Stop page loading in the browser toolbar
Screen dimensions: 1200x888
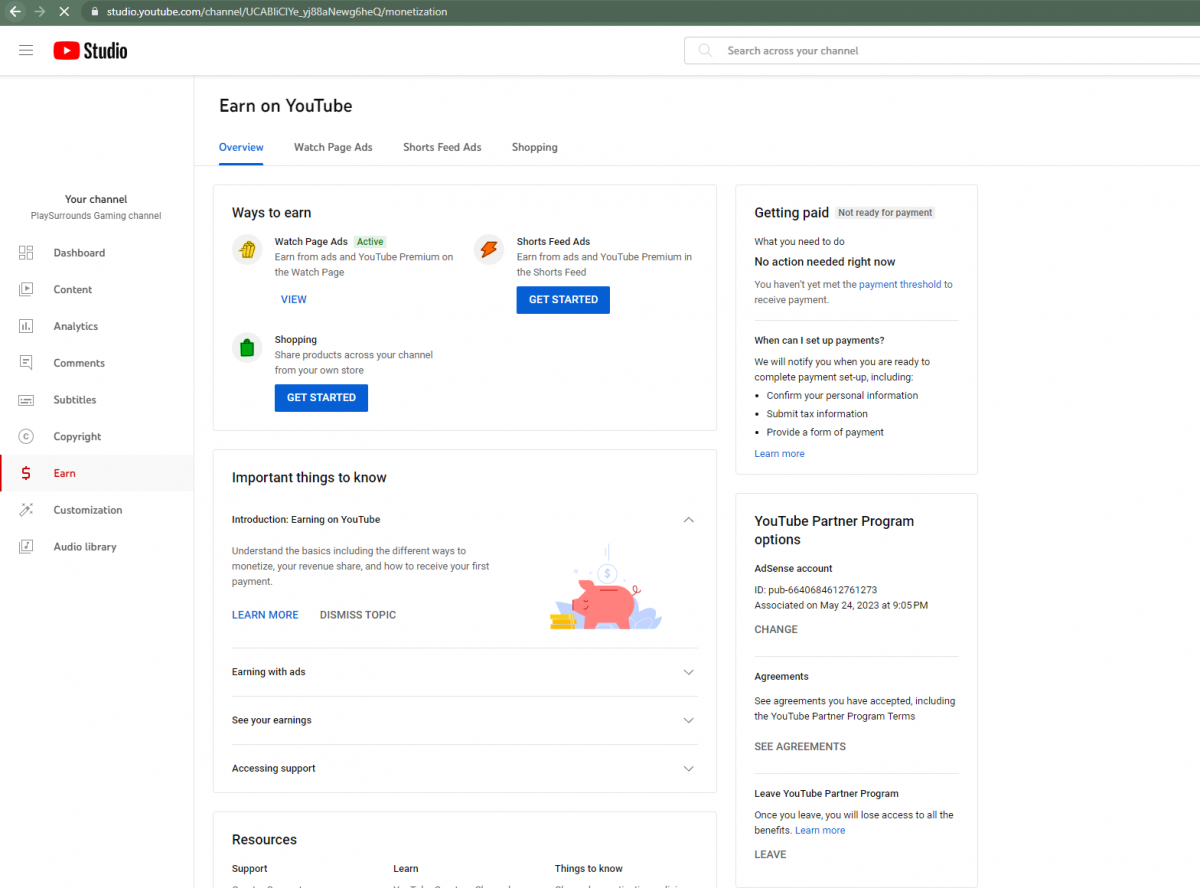(x=63, y=12)
